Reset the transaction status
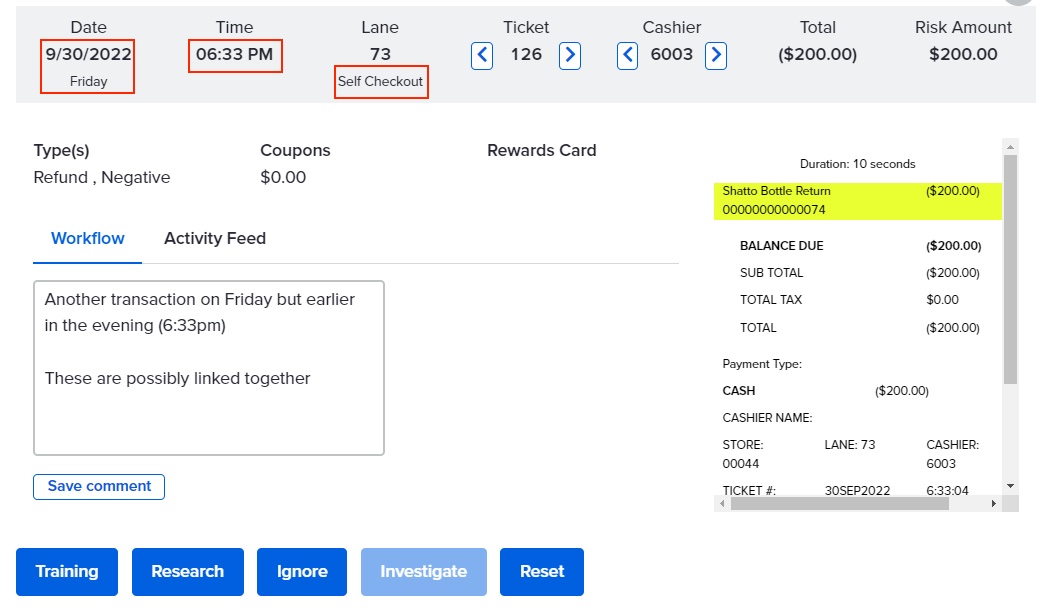The image size is (1045, 608). 542,572
